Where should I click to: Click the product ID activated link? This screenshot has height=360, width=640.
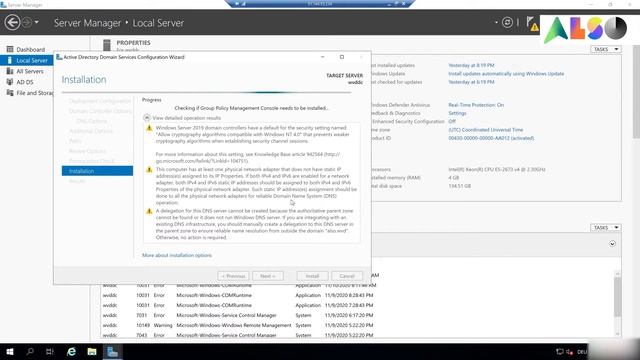pos(491,138)
